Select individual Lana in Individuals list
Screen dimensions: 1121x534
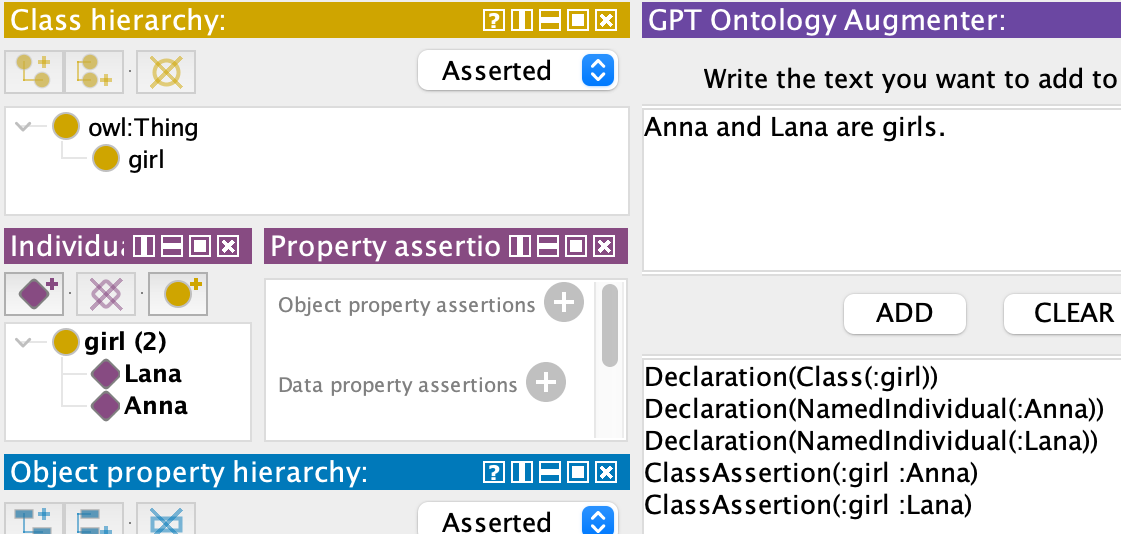[x=152, y=374]
